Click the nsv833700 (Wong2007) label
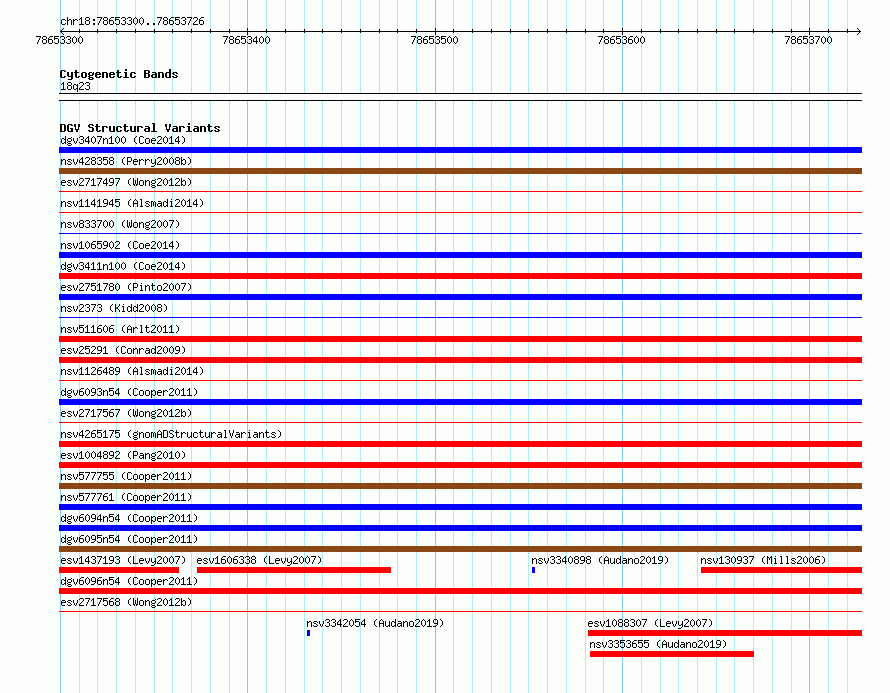The width and height of the screenshot is (890, 693). (120, 224)
